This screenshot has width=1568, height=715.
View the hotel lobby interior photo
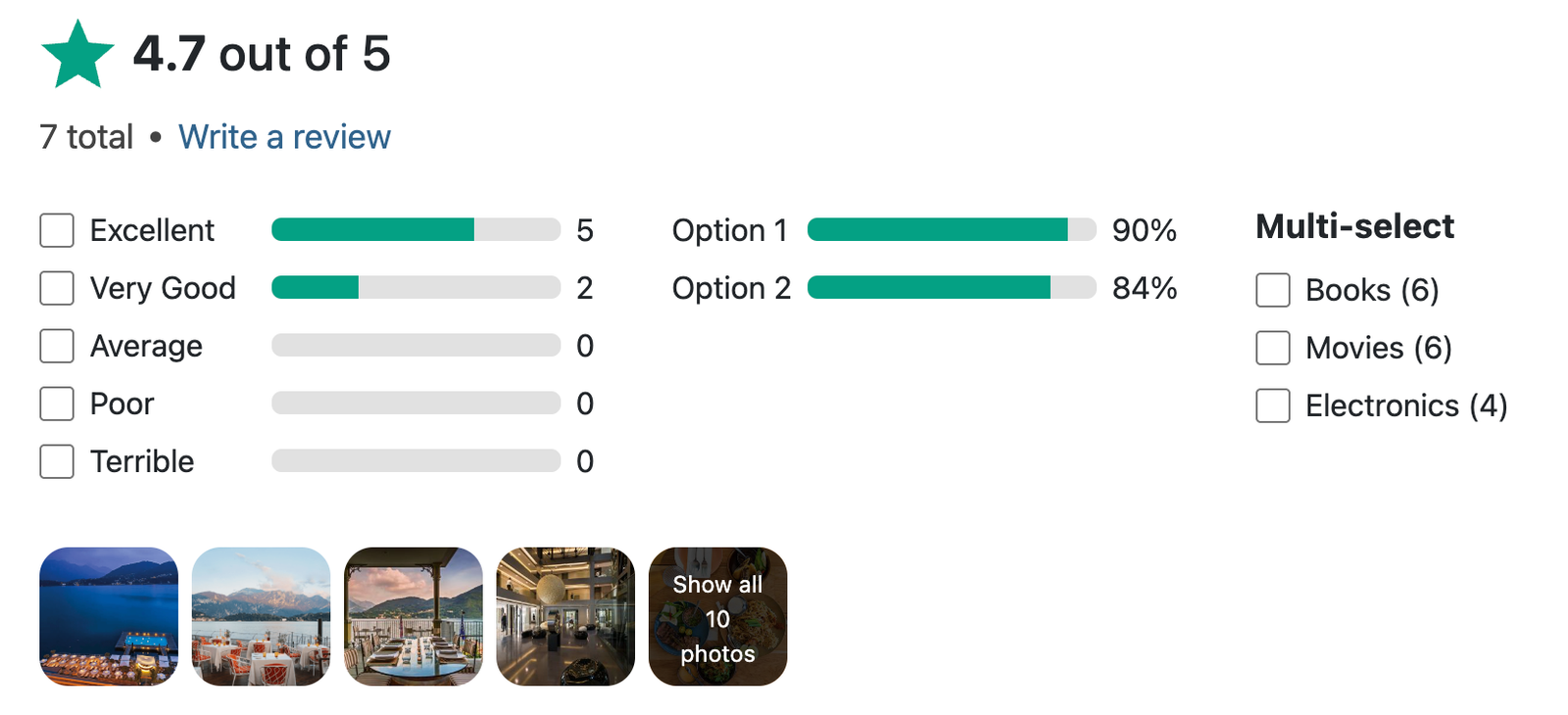click(x=565, y=616)
